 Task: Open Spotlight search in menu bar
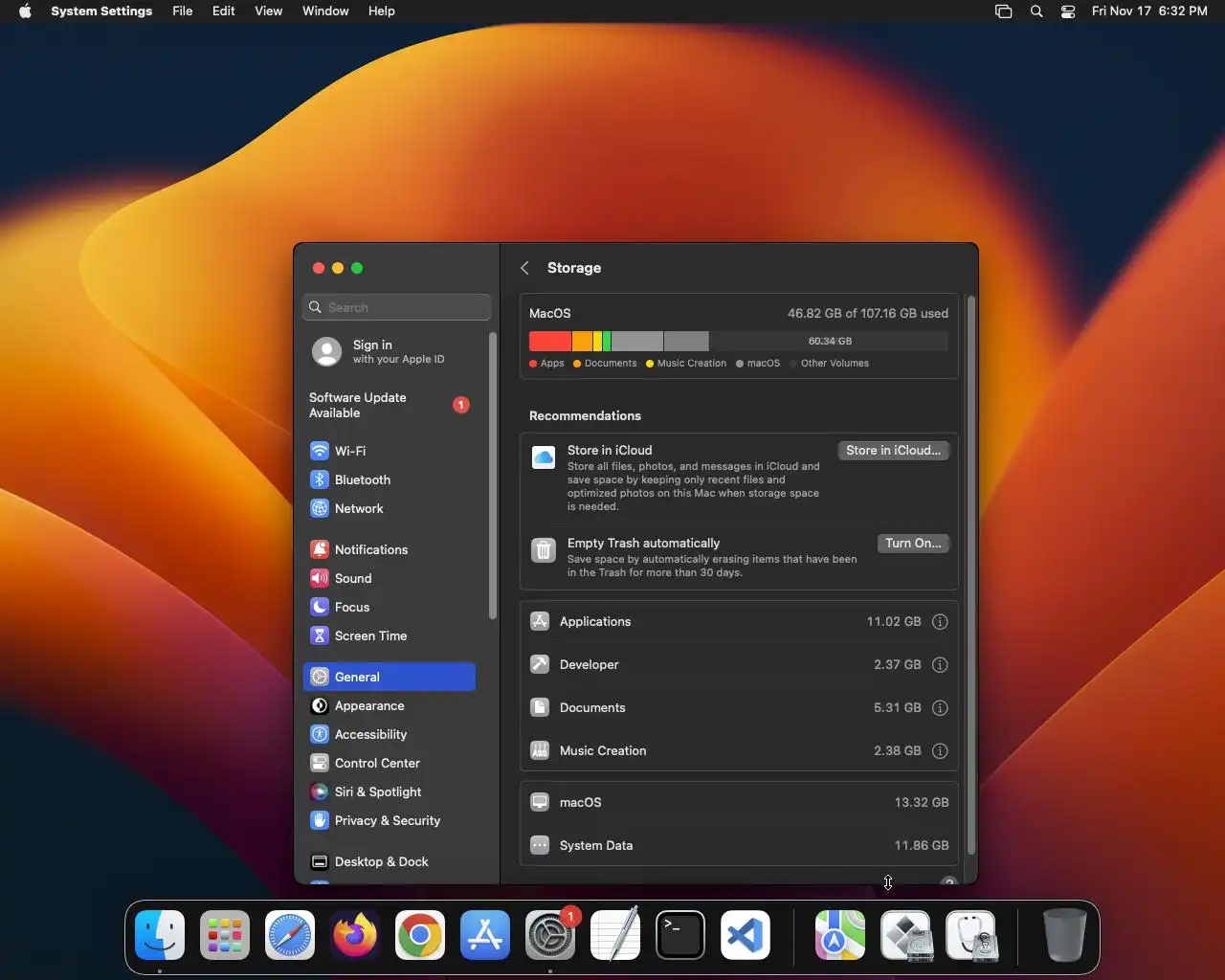point(1036,11)
